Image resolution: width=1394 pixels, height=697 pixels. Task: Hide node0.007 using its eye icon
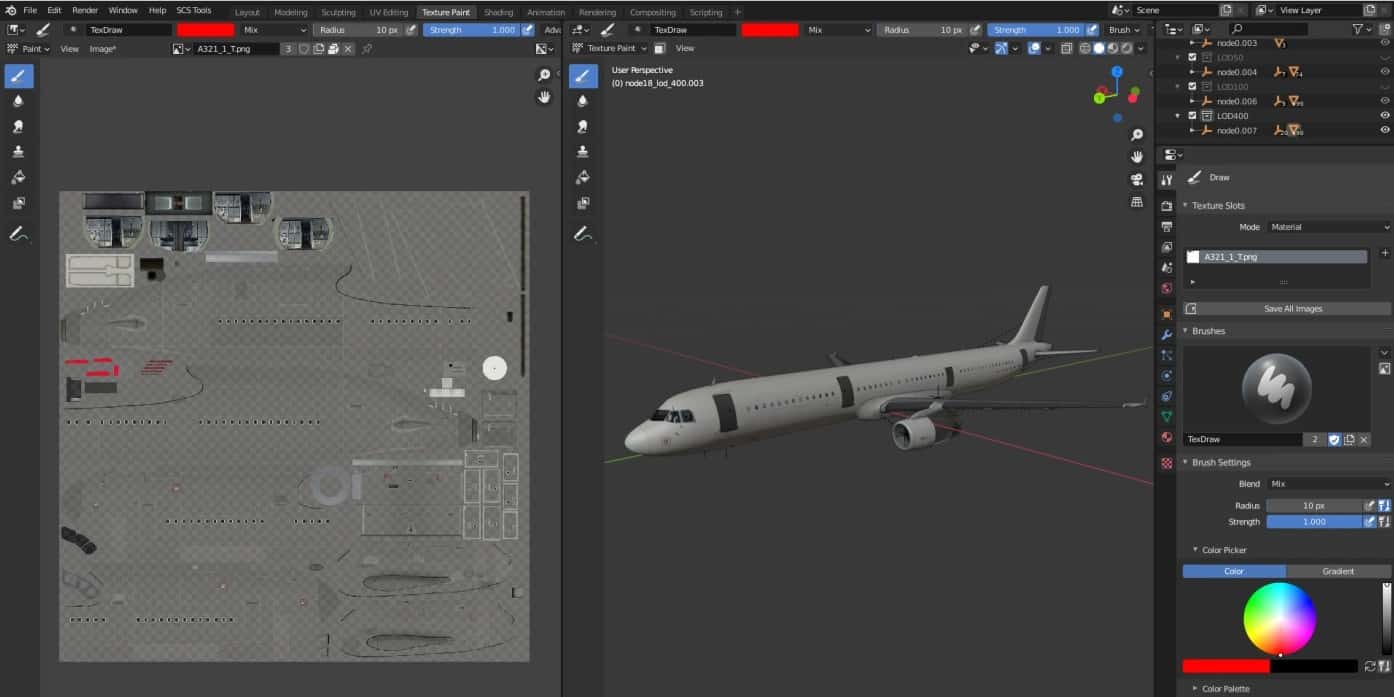[x=1384, y=129]
